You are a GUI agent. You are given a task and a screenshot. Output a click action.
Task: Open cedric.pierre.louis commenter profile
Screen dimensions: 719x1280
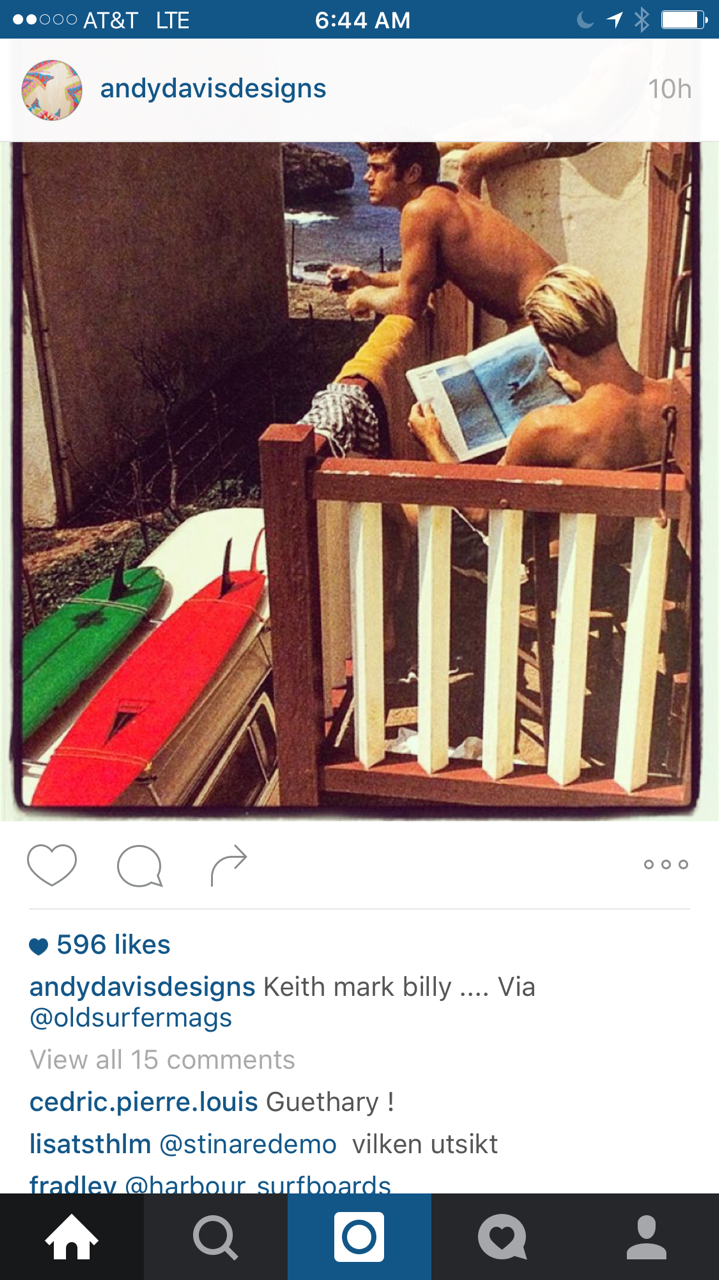[144, 1102]
